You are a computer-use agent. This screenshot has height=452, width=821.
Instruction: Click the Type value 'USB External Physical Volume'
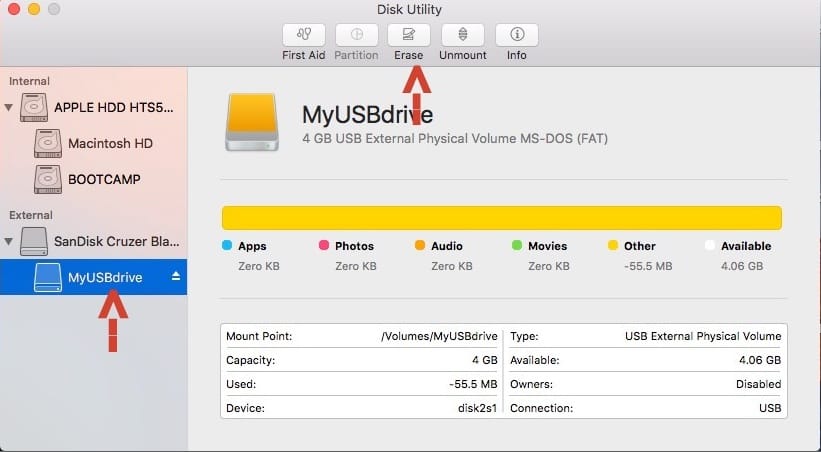pyautogui.click(x=703, y=336)
